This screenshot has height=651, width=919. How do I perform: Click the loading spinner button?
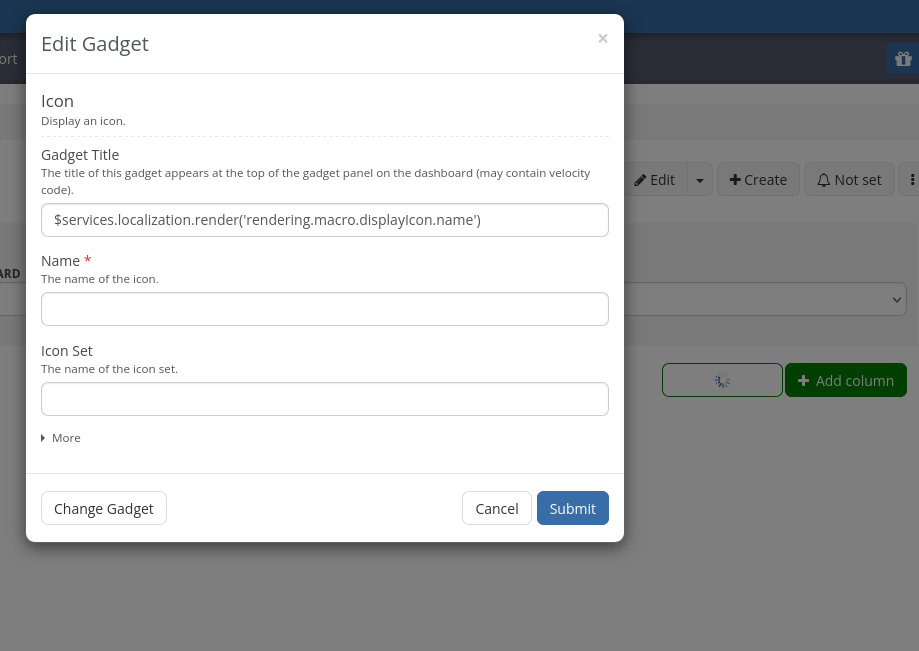tap(722, 380)
